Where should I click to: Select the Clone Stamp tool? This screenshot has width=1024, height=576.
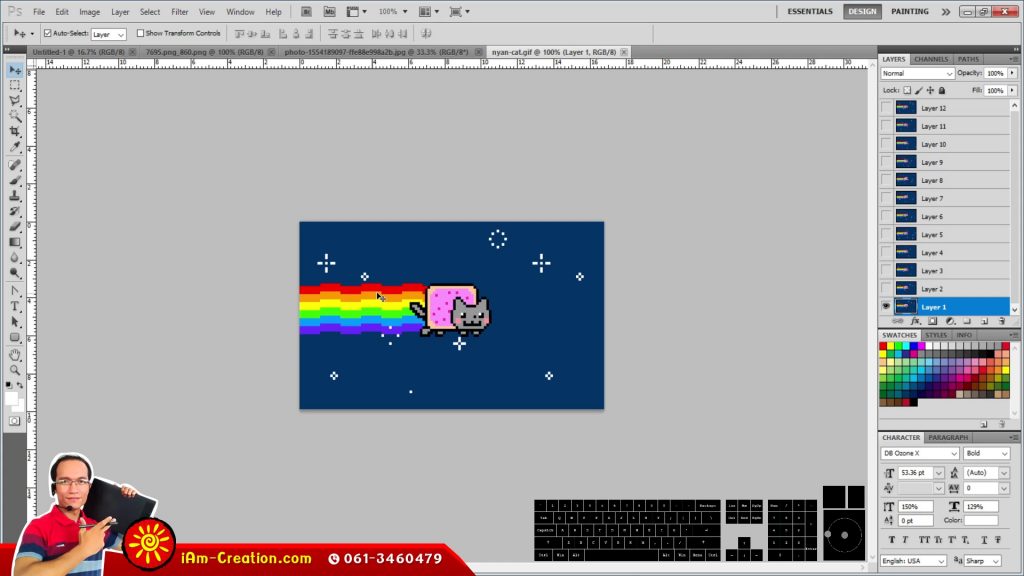(15, 196)
